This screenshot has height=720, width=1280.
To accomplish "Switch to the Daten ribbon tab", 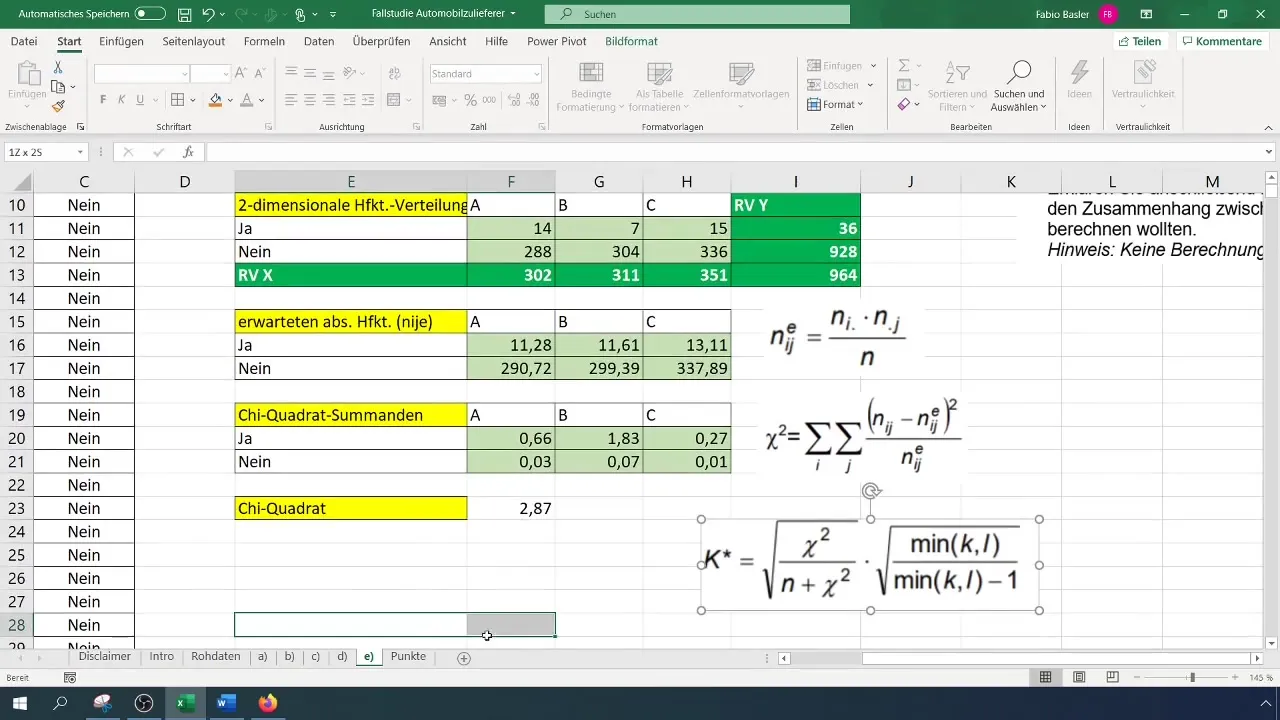I will coord(319,41).
